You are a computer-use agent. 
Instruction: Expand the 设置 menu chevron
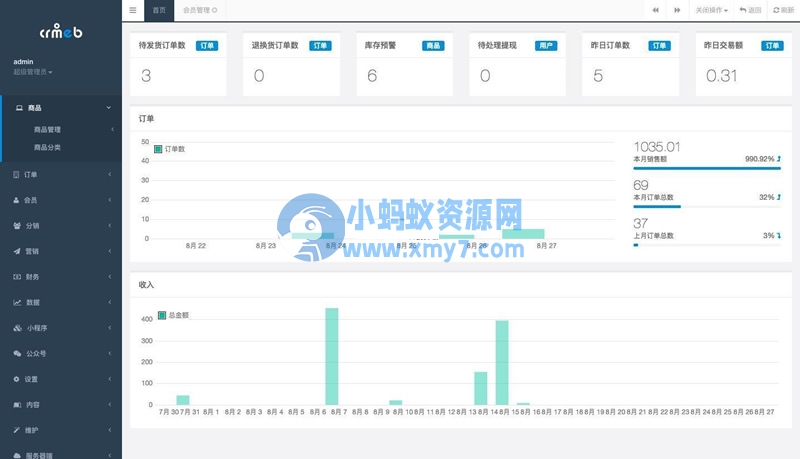click(x=110, y=379)
